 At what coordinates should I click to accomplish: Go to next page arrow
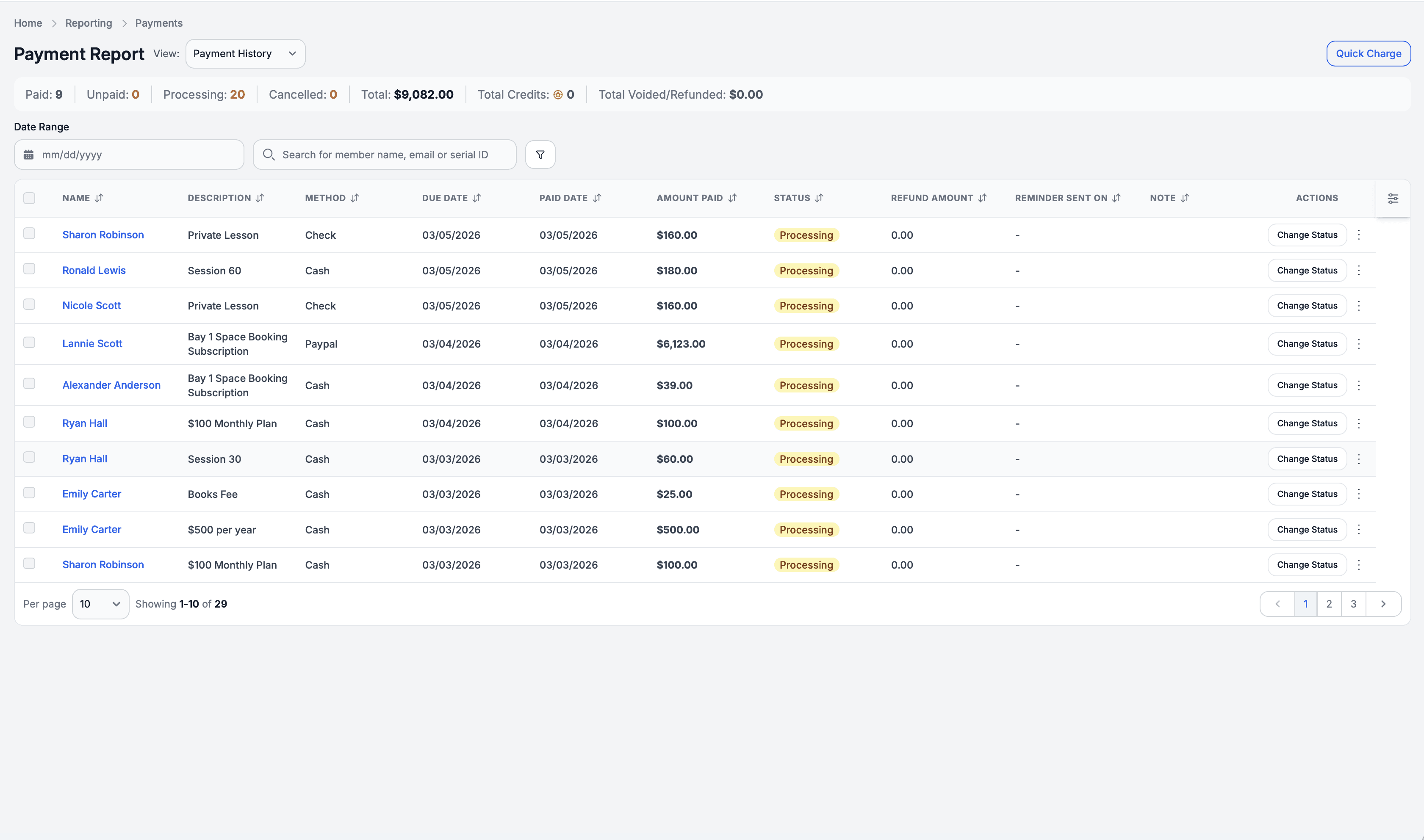[1382, 604]
